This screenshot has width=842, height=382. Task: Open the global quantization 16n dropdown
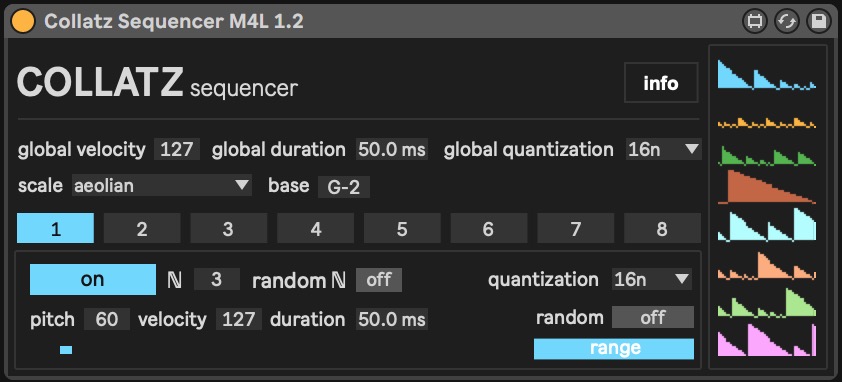pos(663,149)
